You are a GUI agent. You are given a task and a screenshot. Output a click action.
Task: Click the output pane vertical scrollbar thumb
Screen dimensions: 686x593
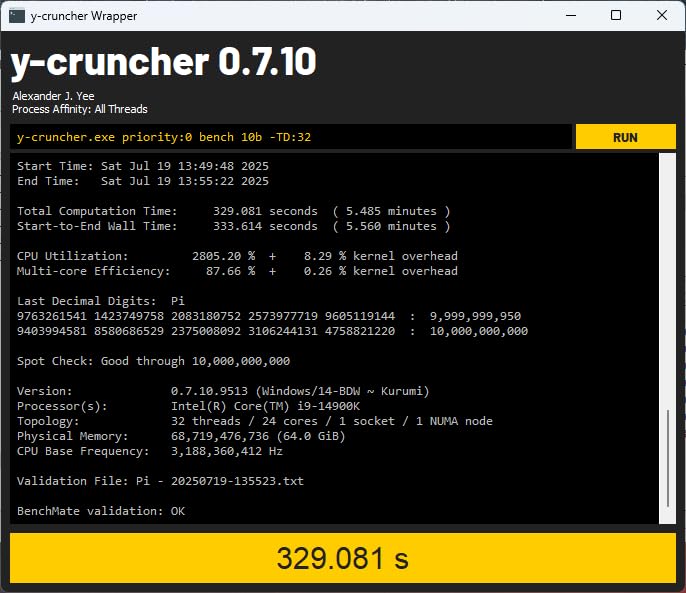[668, 458]
